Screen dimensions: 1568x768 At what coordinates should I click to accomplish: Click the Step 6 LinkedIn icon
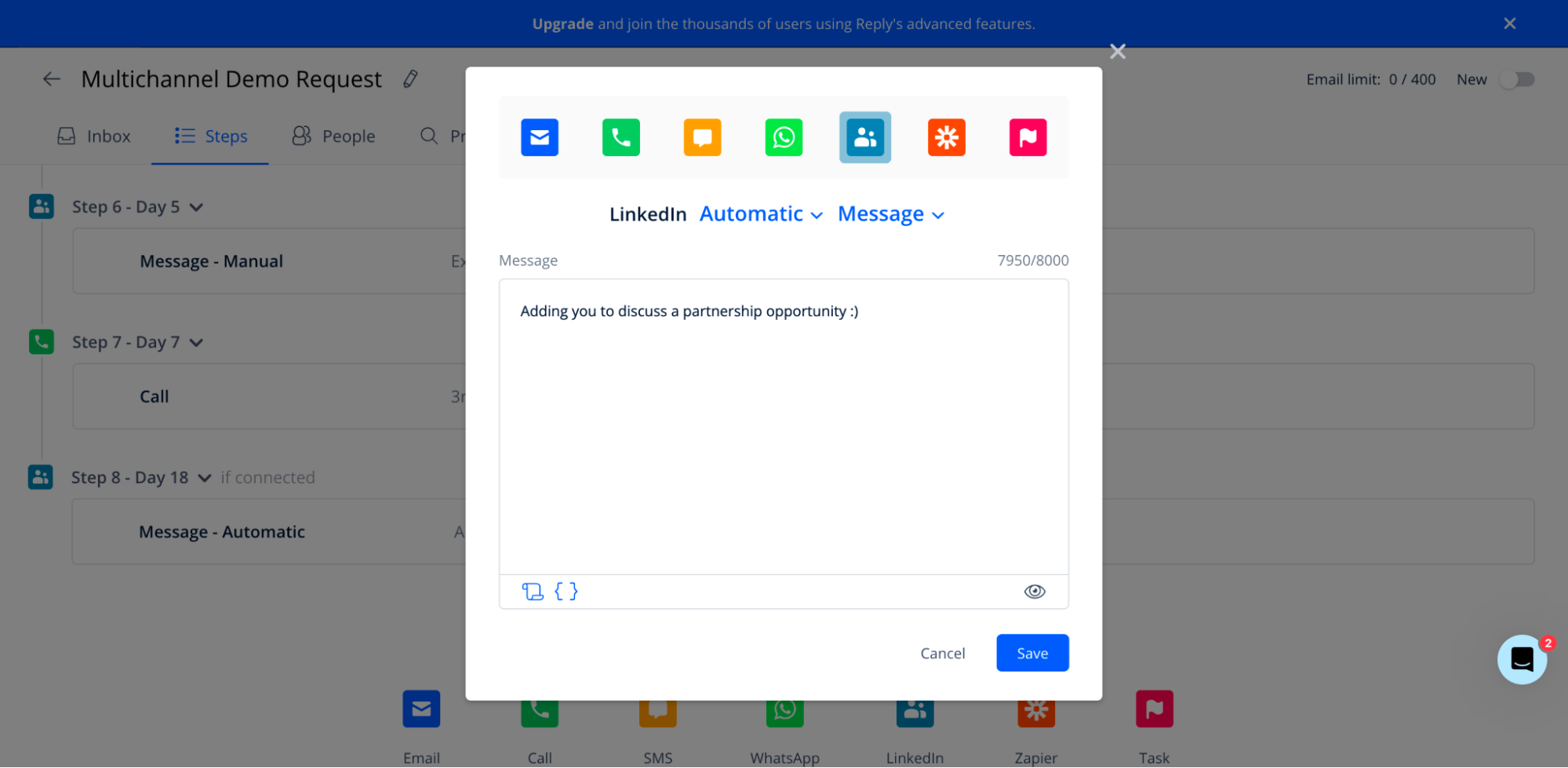pos(42,206)
